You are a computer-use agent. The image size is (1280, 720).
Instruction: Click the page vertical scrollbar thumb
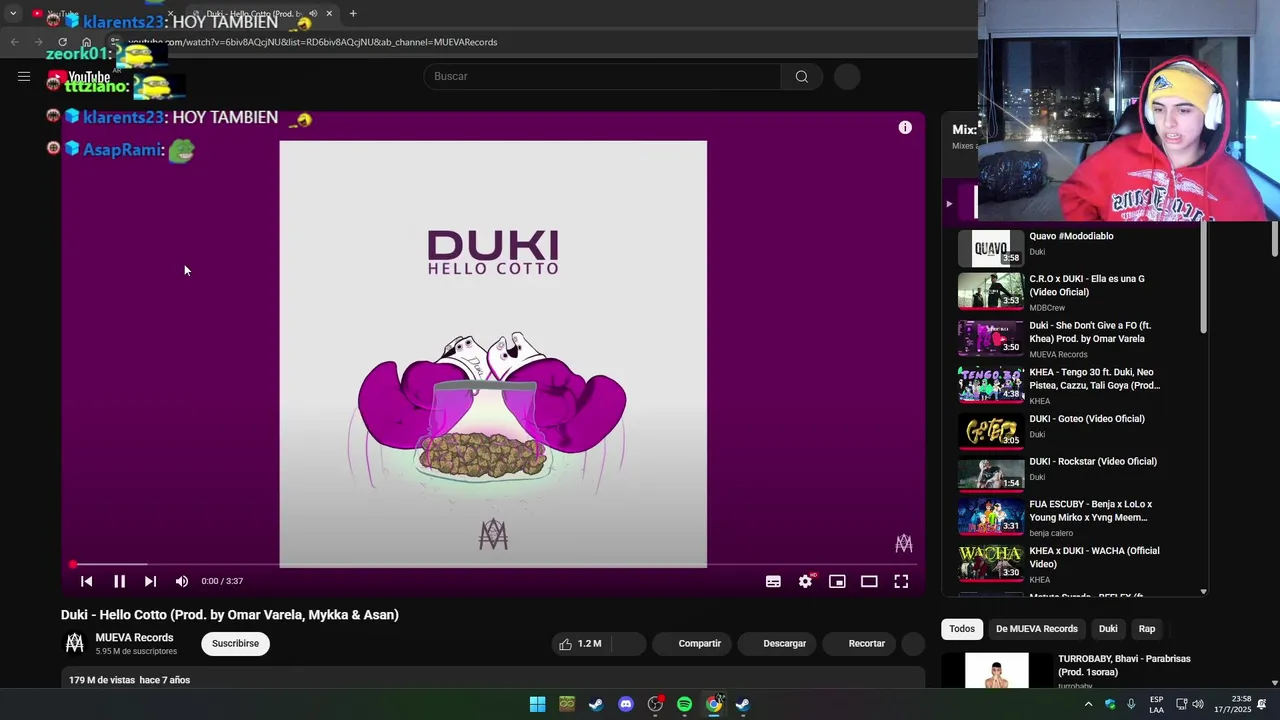pyautogui.click(x=1275, y=240)
